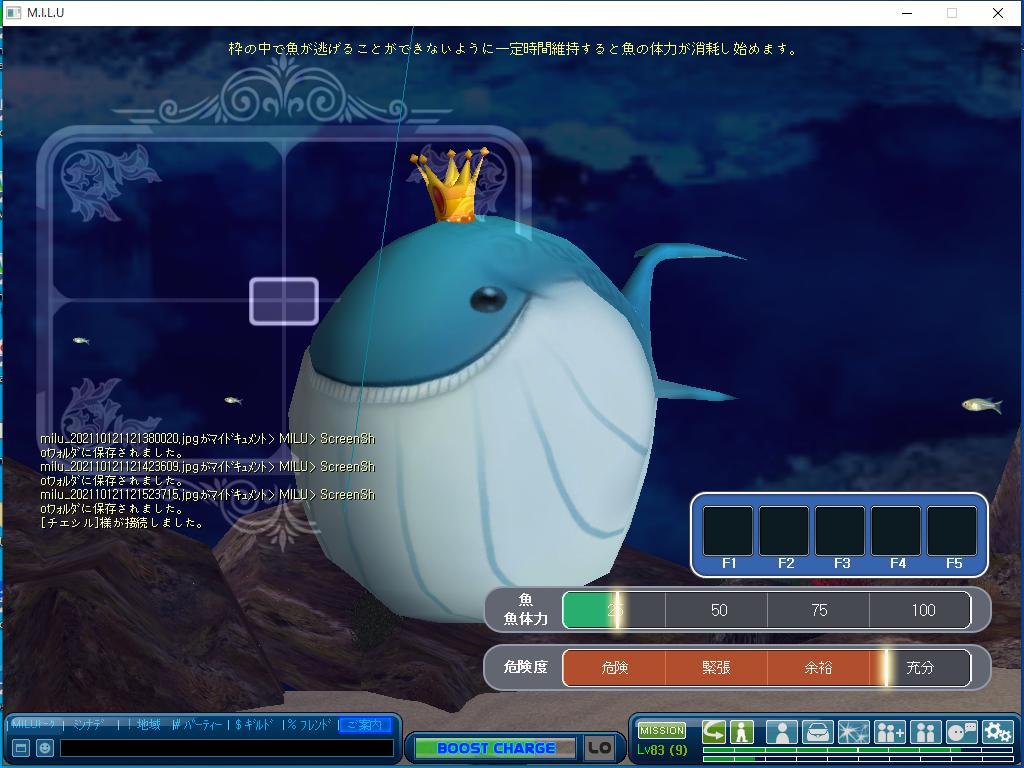1024x768 pixels.
Task: Click the emoticon smiley button
Action: coord(45,747)
